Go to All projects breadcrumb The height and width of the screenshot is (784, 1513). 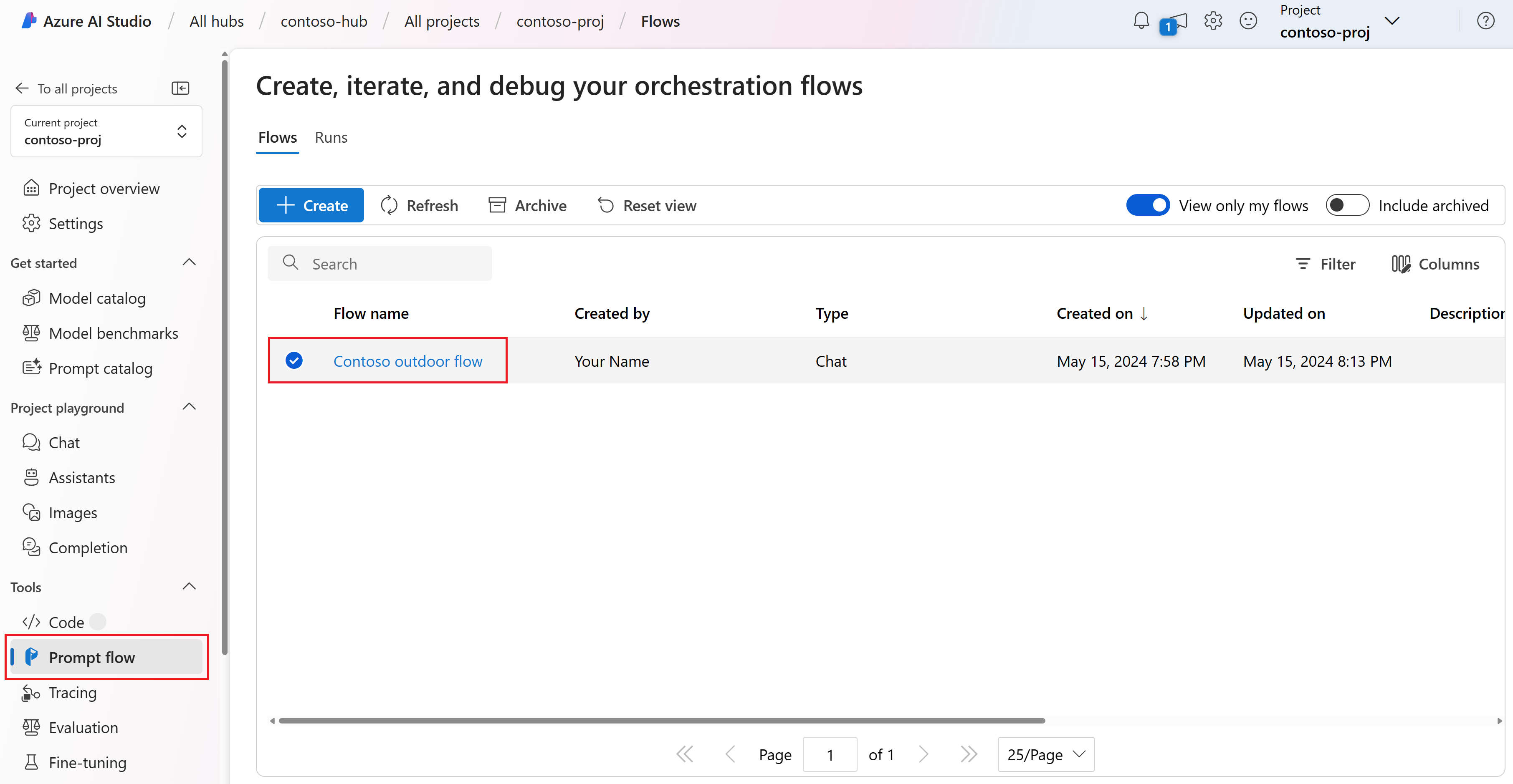(x=442, y=21)
